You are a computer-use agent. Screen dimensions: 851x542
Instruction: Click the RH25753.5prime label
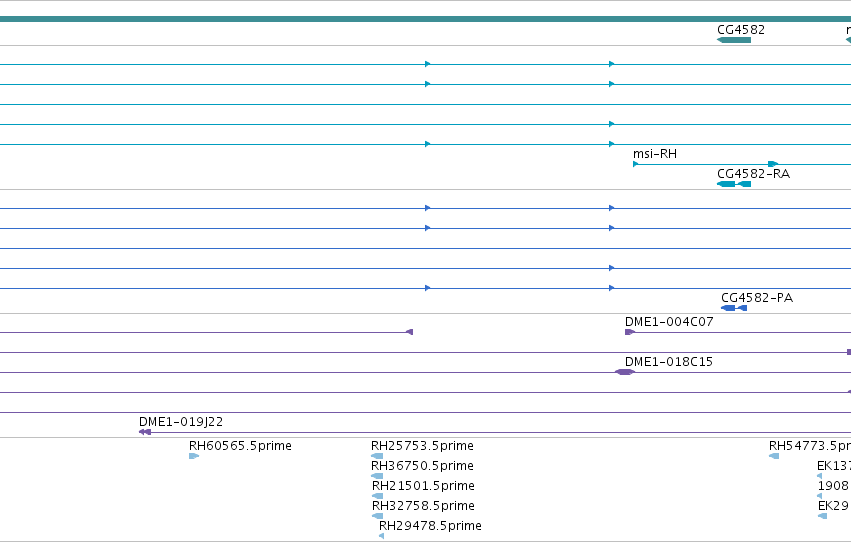click(x=422, y=446)
